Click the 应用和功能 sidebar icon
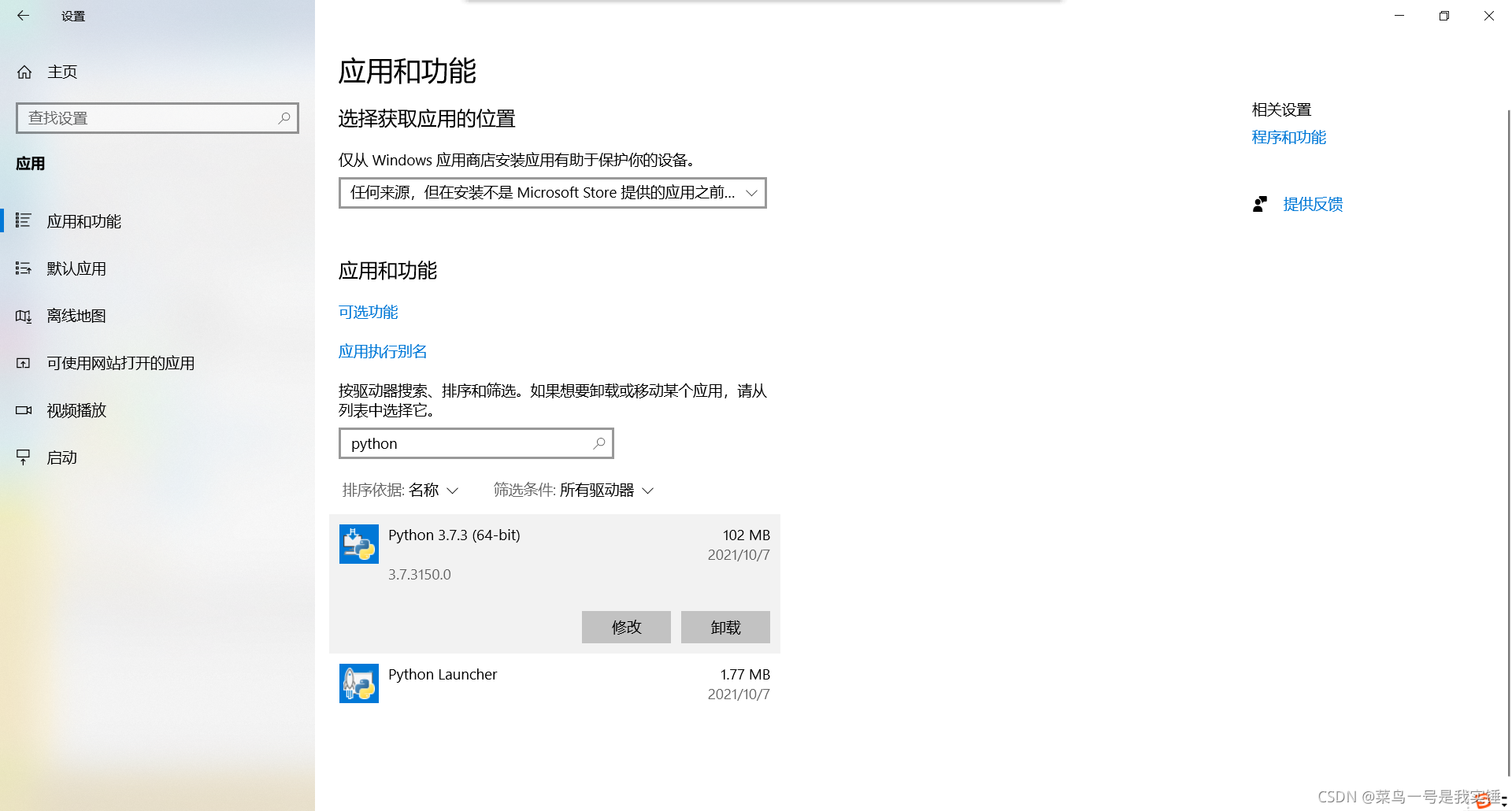This screenshot has width=1512, height=811. point(24,221)
